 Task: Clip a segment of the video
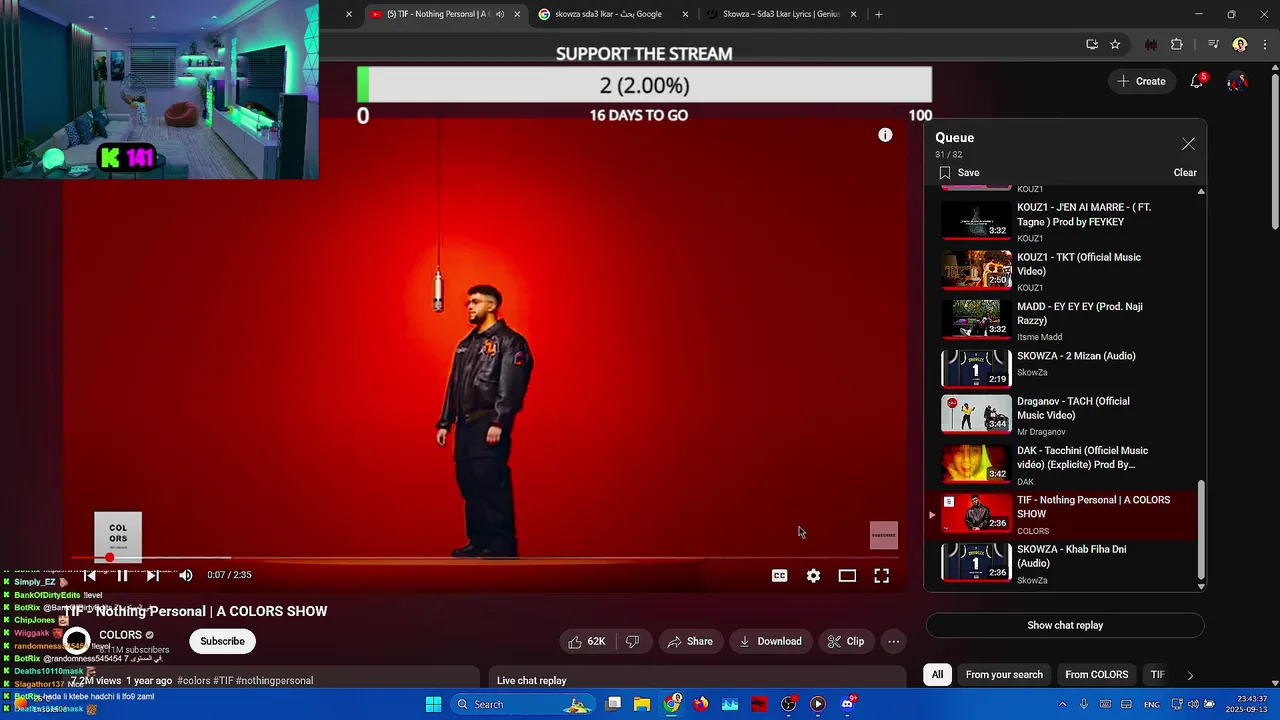click(845, 641)
